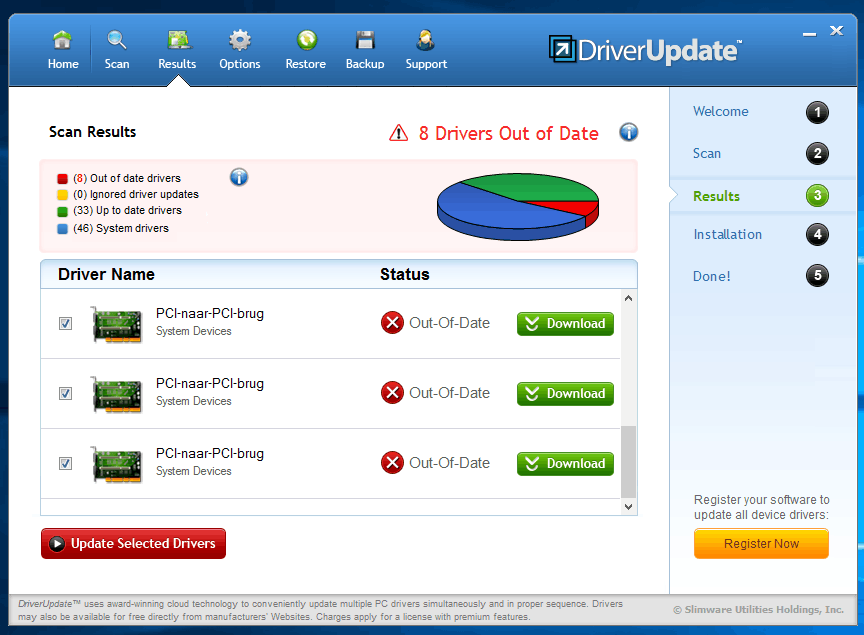
Task: Click the DriverUpdate logo
Action: click(645, 50)
